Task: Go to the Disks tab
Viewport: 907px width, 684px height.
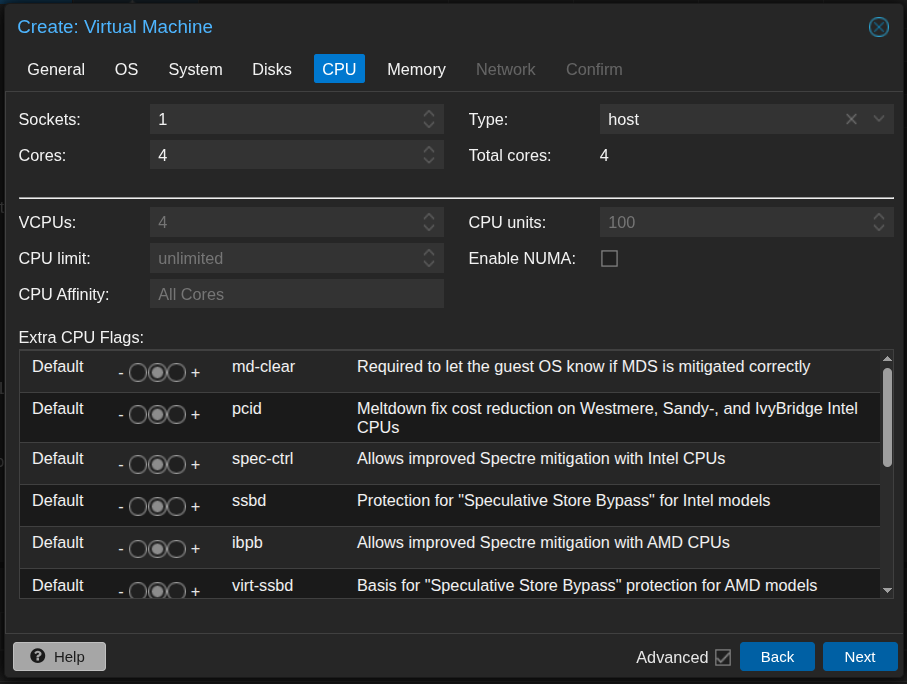Action: (x=272, y=69)
